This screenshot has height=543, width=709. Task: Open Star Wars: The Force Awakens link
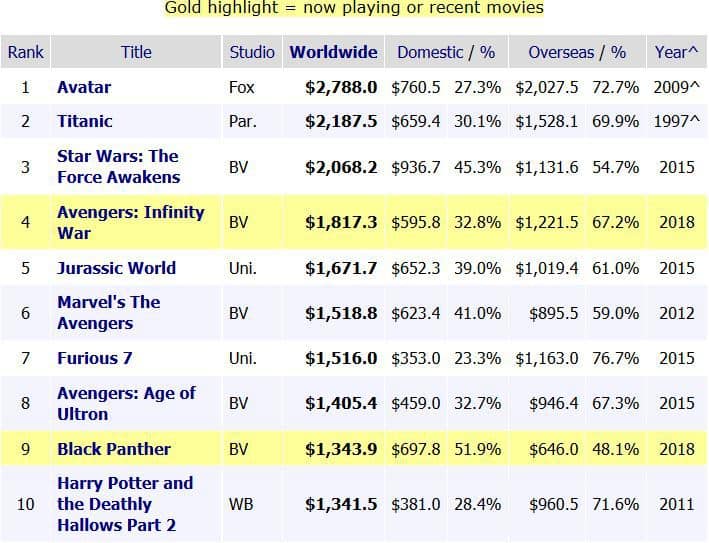pyautogui.click(x=118, y=167)
